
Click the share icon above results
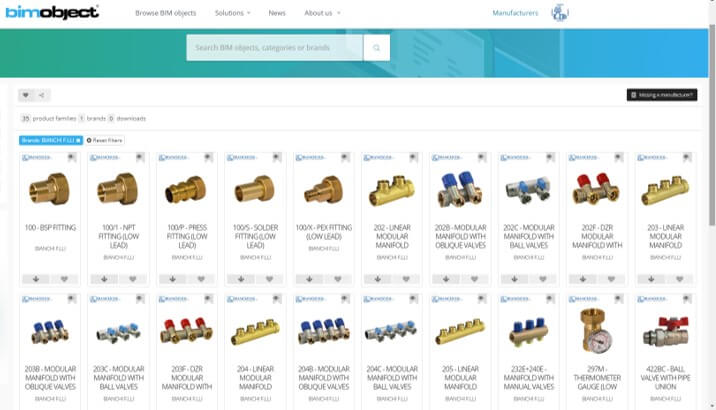42,95
